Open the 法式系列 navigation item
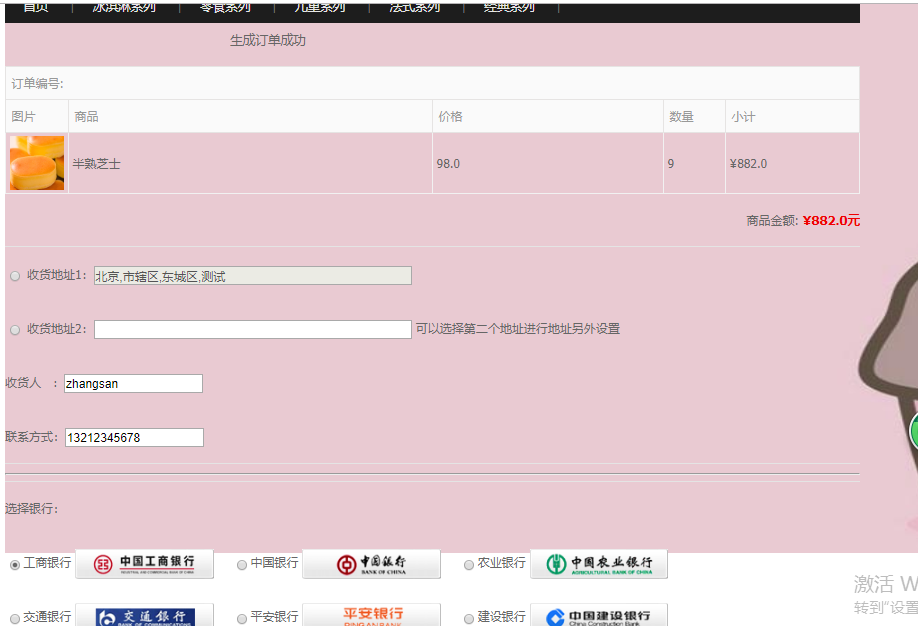The image size is (918, 626). 415,7
